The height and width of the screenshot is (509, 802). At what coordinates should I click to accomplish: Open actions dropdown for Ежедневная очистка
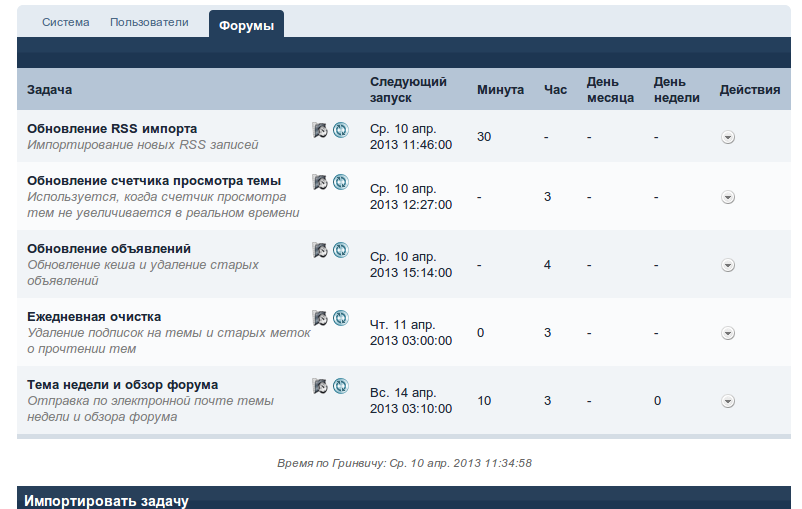[x=728, y=333]
